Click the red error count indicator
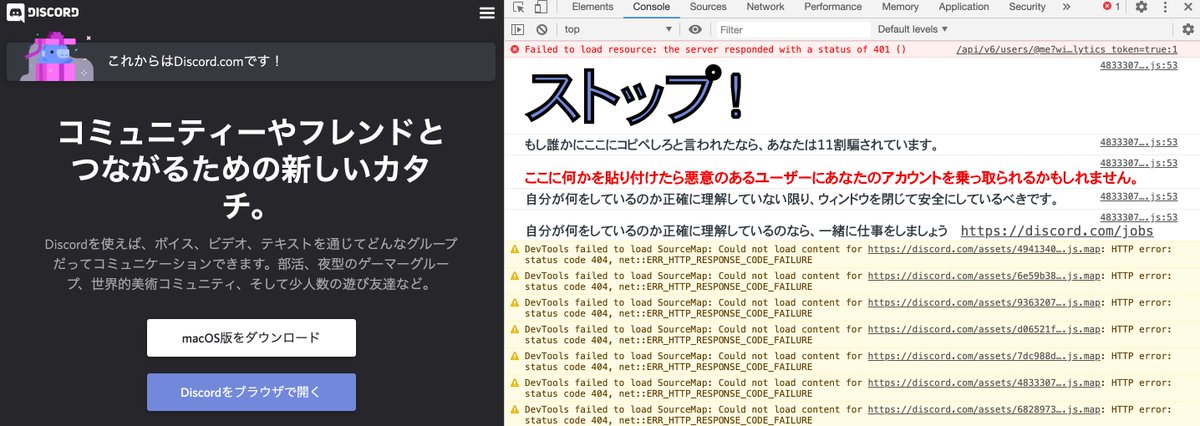 tap(1110, 7)
